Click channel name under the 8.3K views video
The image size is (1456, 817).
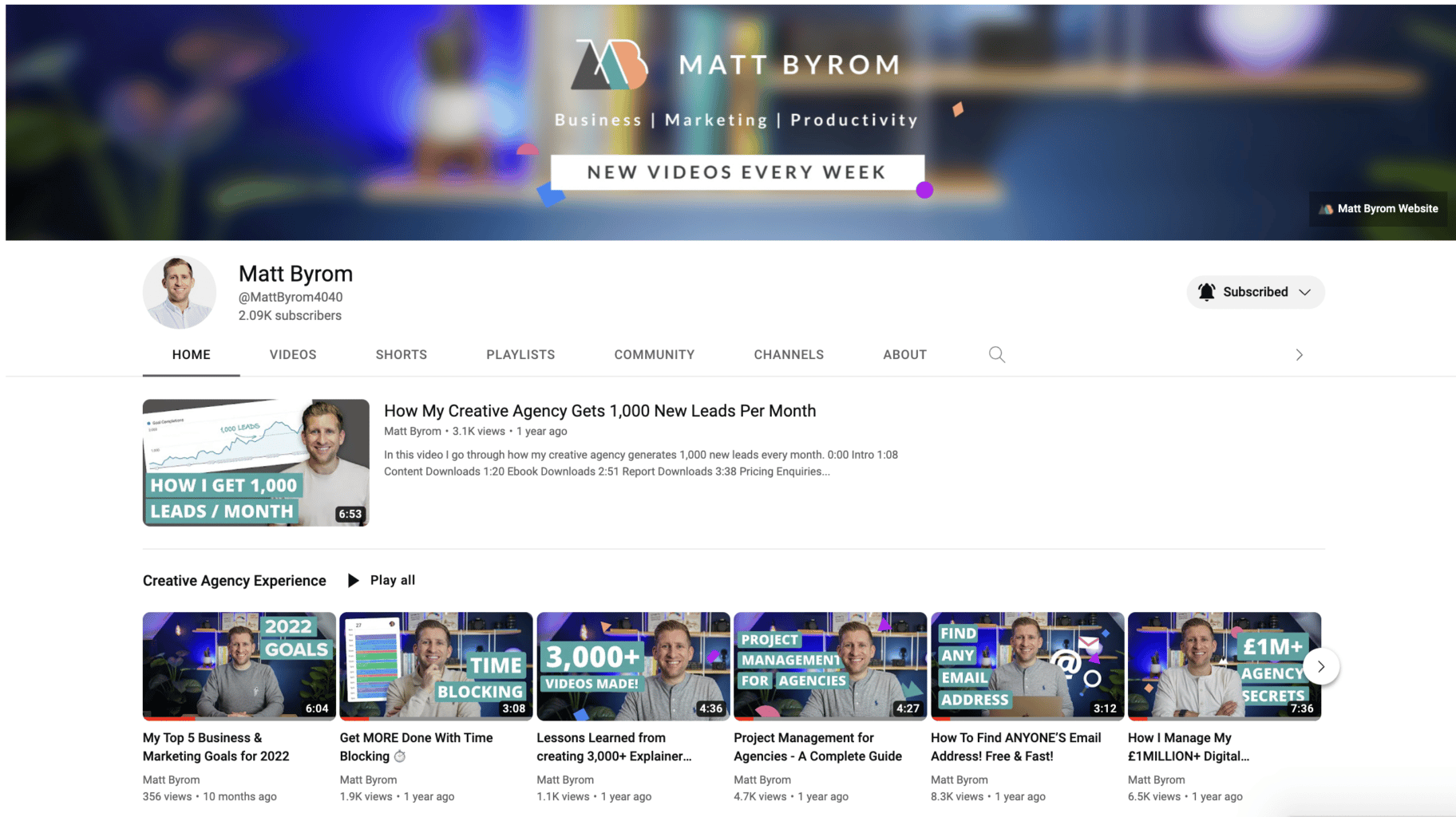click(959, 780)
